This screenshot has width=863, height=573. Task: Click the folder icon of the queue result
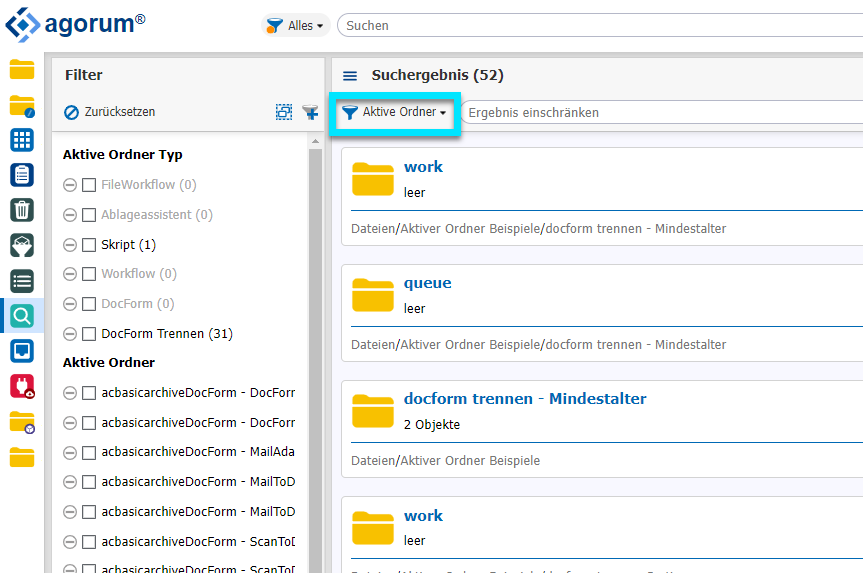tap(373, 295)
